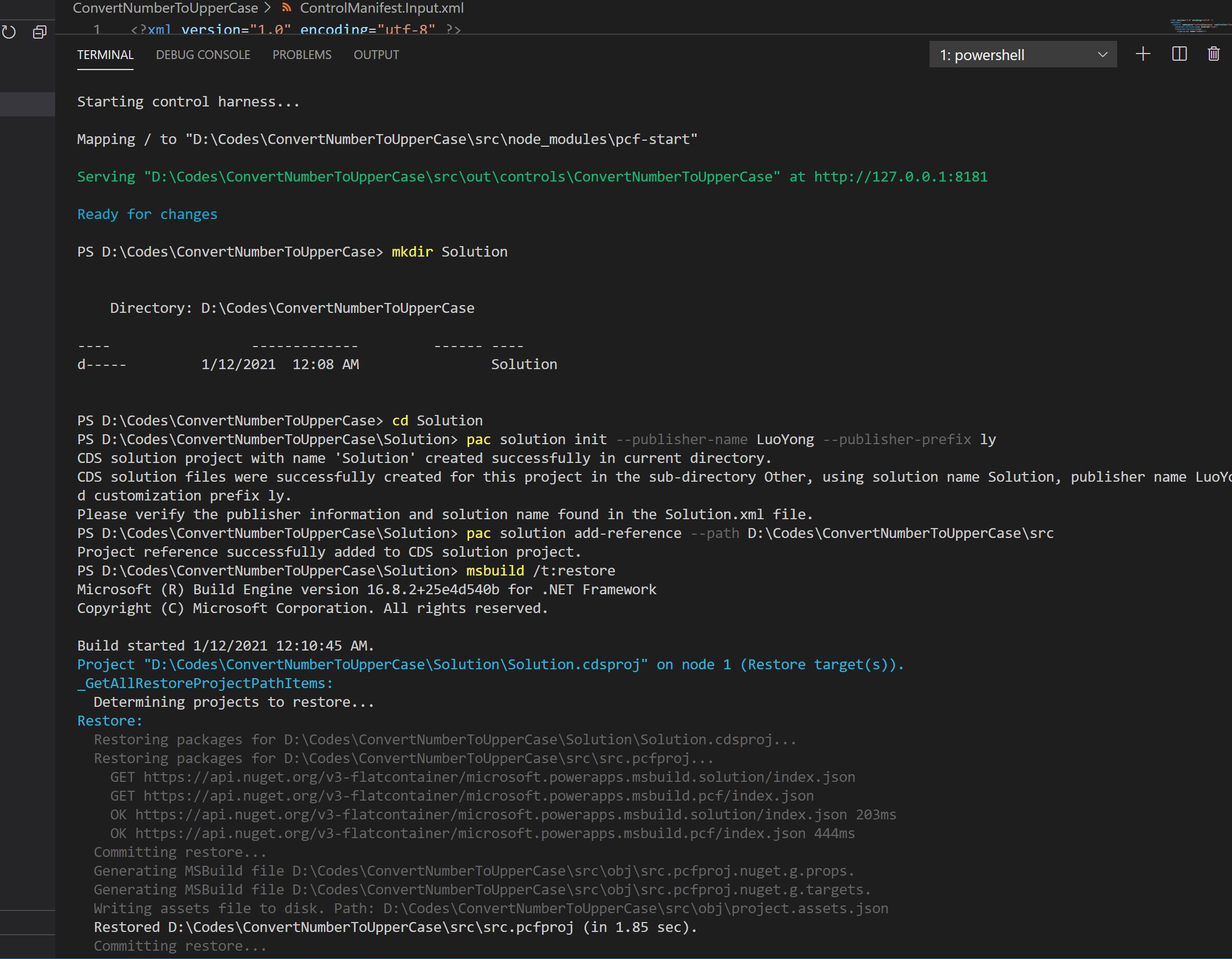Screen dimensions: 1232x959
Task: Click '_GetAllRestoreProjectPathItems:' line
Action: 205,683
